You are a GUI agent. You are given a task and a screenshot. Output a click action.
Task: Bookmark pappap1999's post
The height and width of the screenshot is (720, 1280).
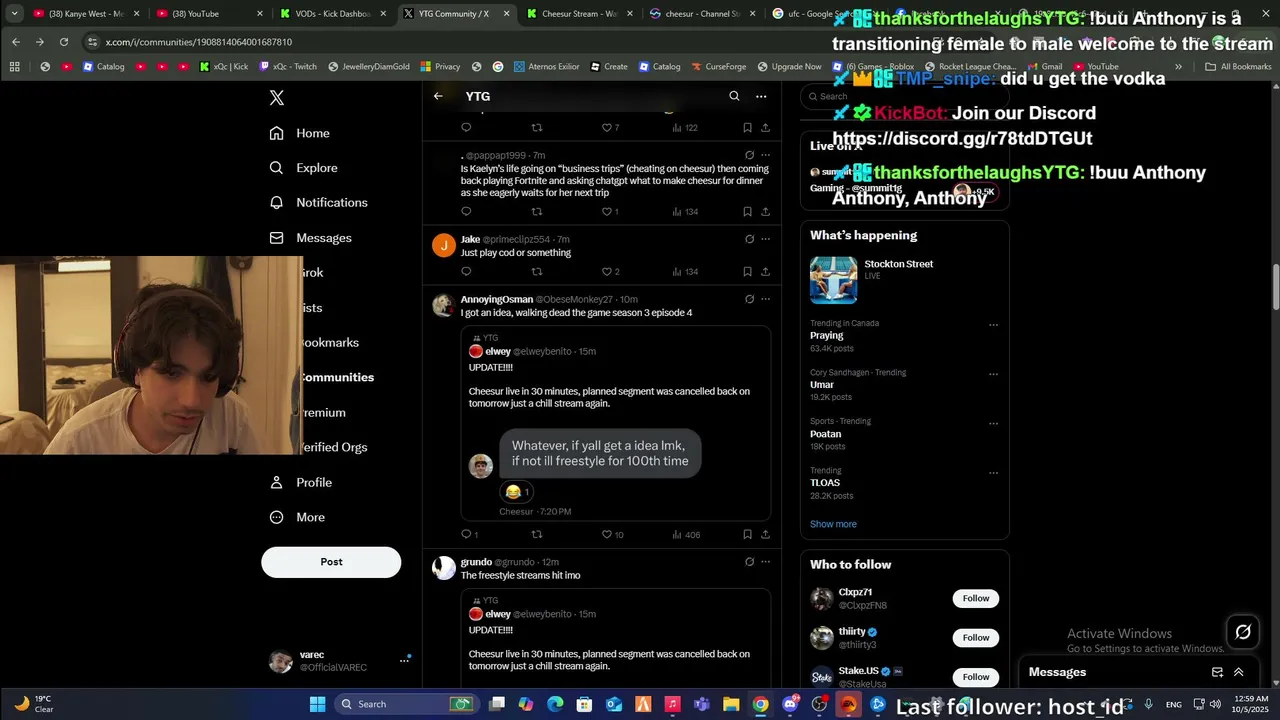pyautogui.click(x=747, y=212)
